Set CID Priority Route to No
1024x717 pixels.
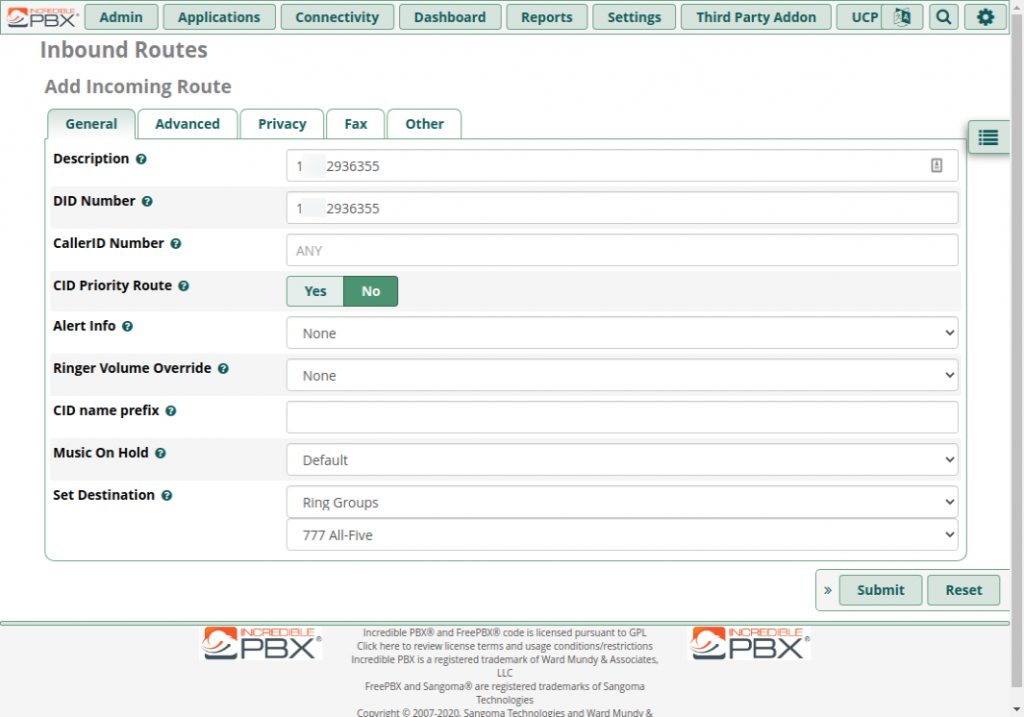pyautogui.click(x=370, y=291)
